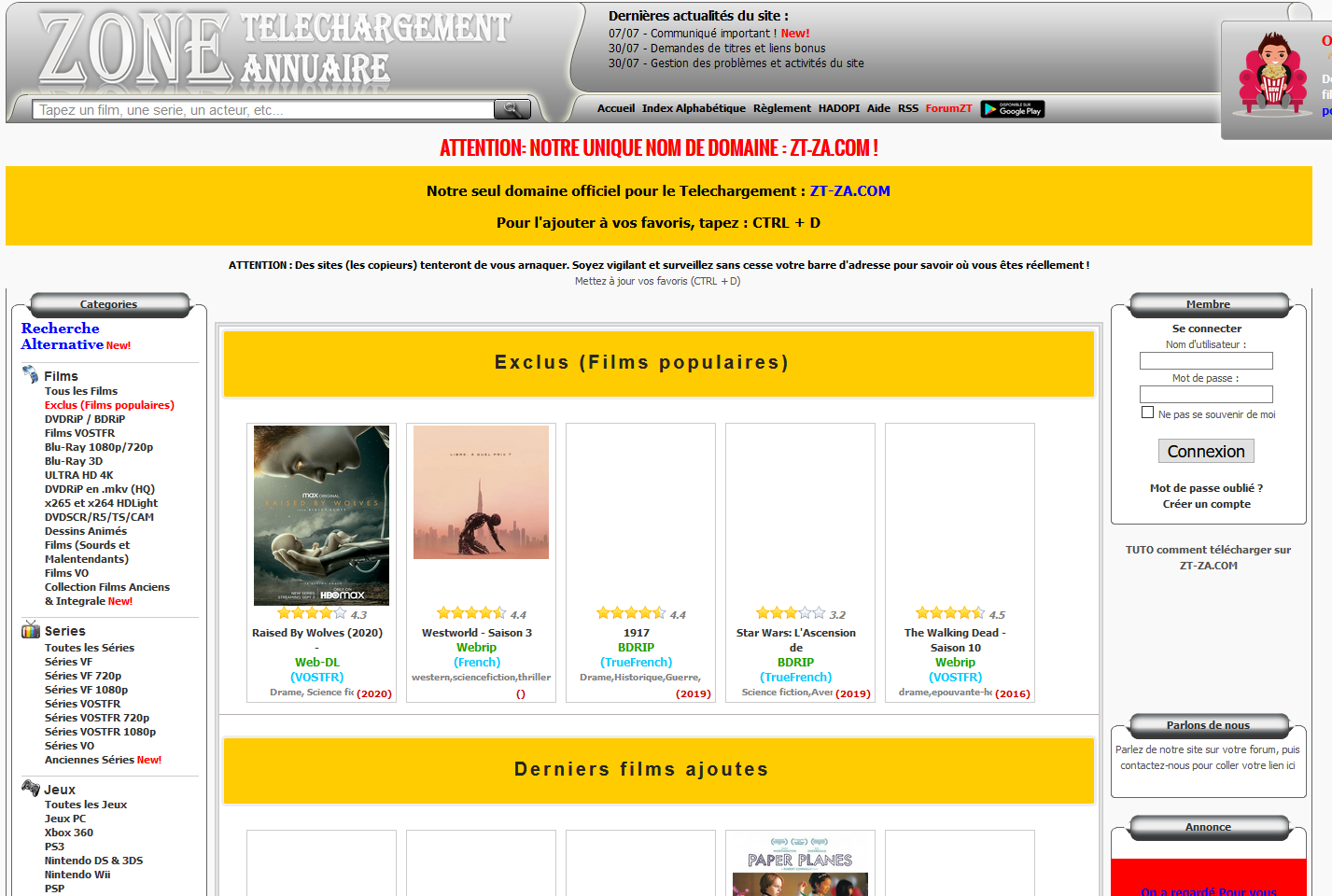
Task: Click the Connexion button
Action: point(1206,452)
